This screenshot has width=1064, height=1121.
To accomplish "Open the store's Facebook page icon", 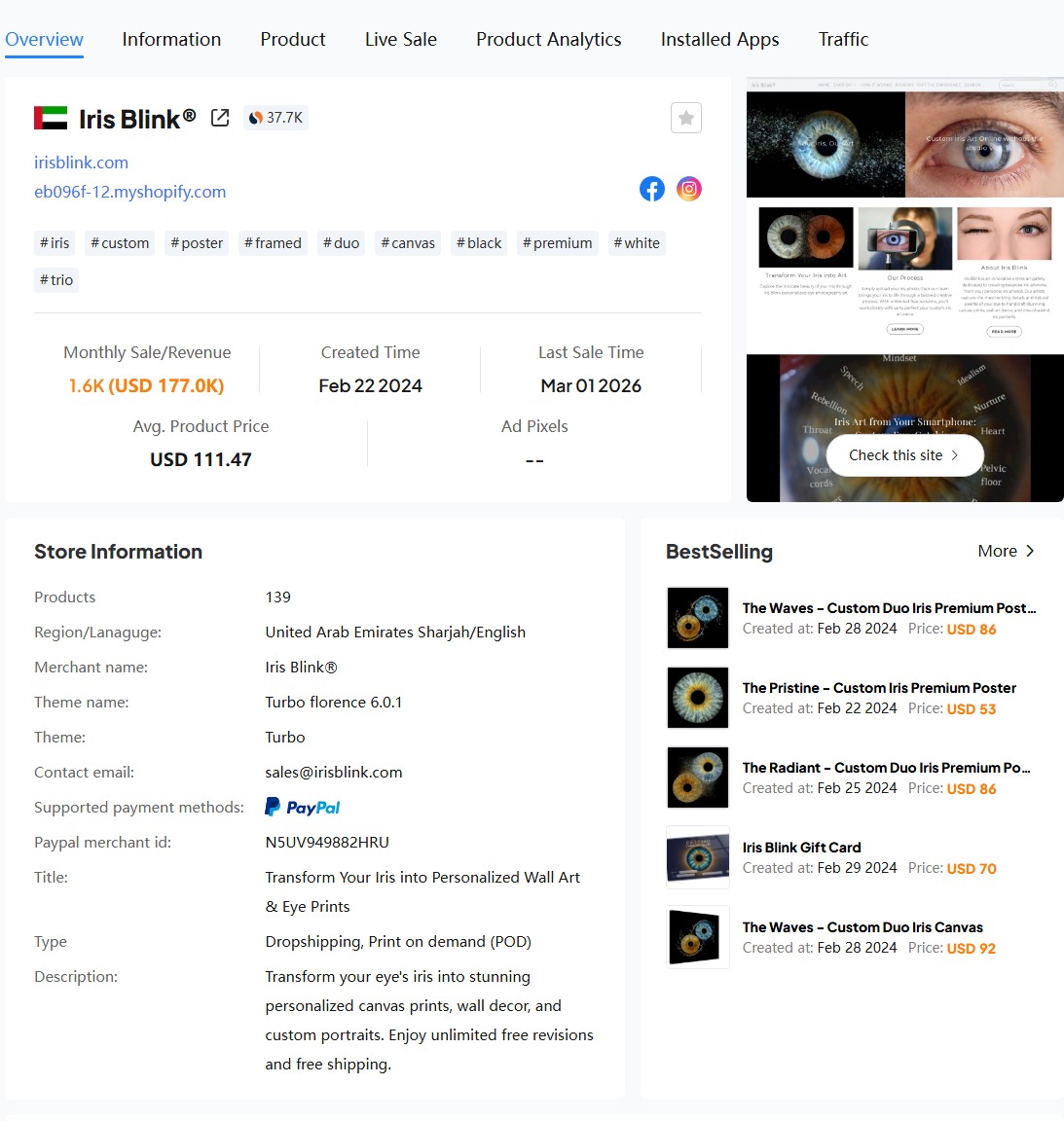I will click(651, 189).
